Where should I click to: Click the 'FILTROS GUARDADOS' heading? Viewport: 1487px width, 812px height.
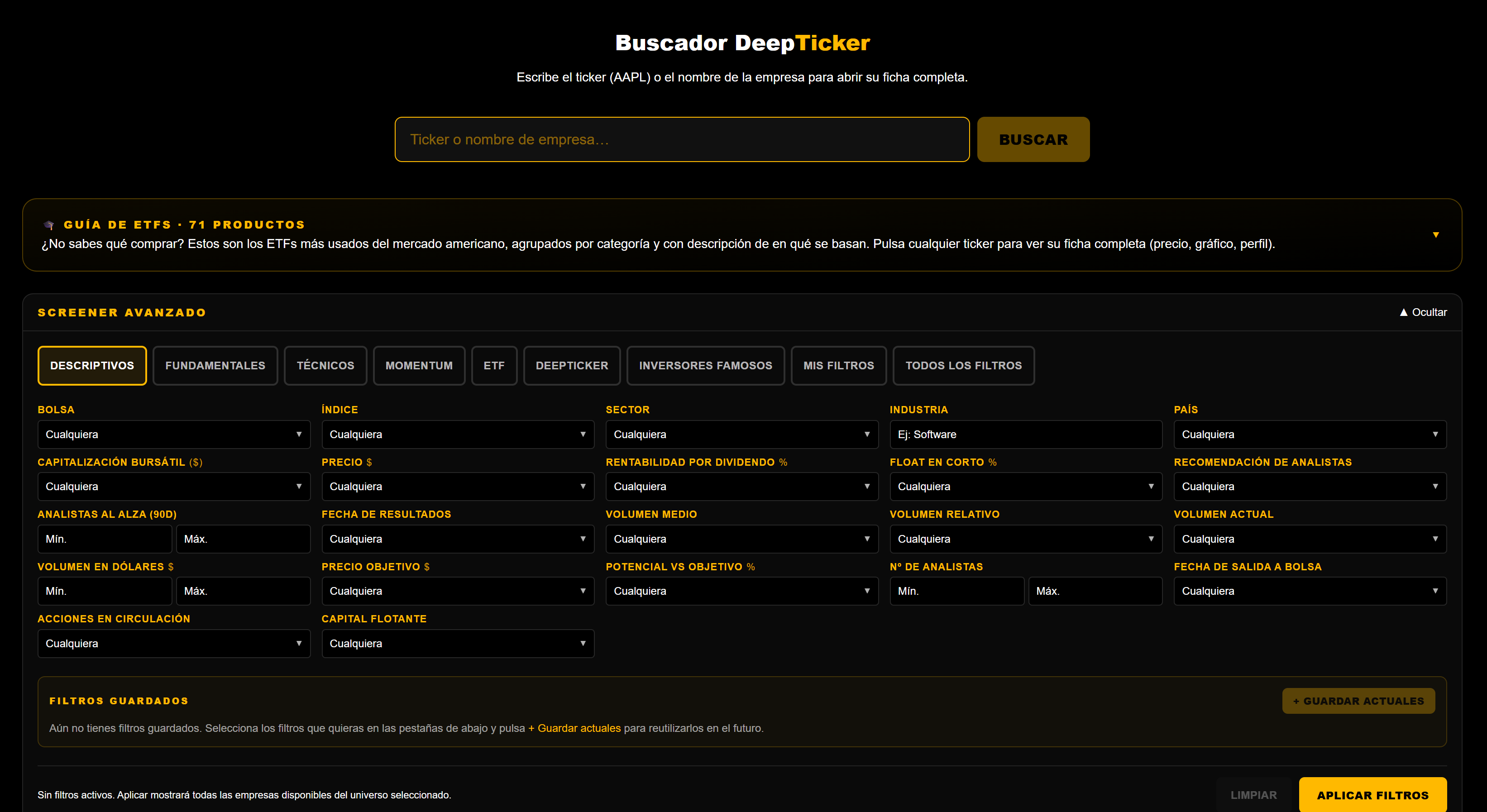[119, 701]
